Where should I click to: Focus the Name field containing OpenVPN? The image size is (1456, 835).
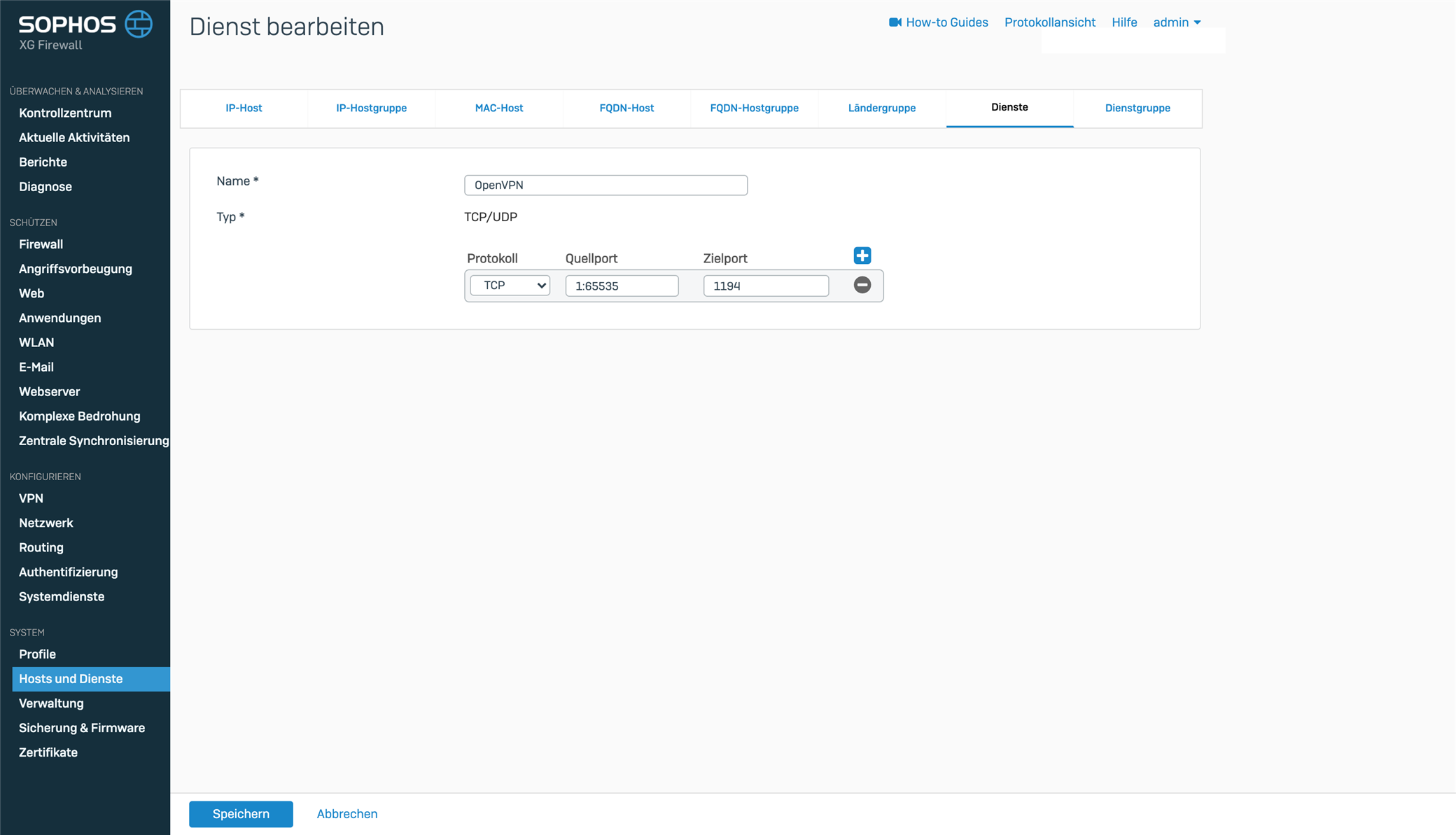click(605, 185)
